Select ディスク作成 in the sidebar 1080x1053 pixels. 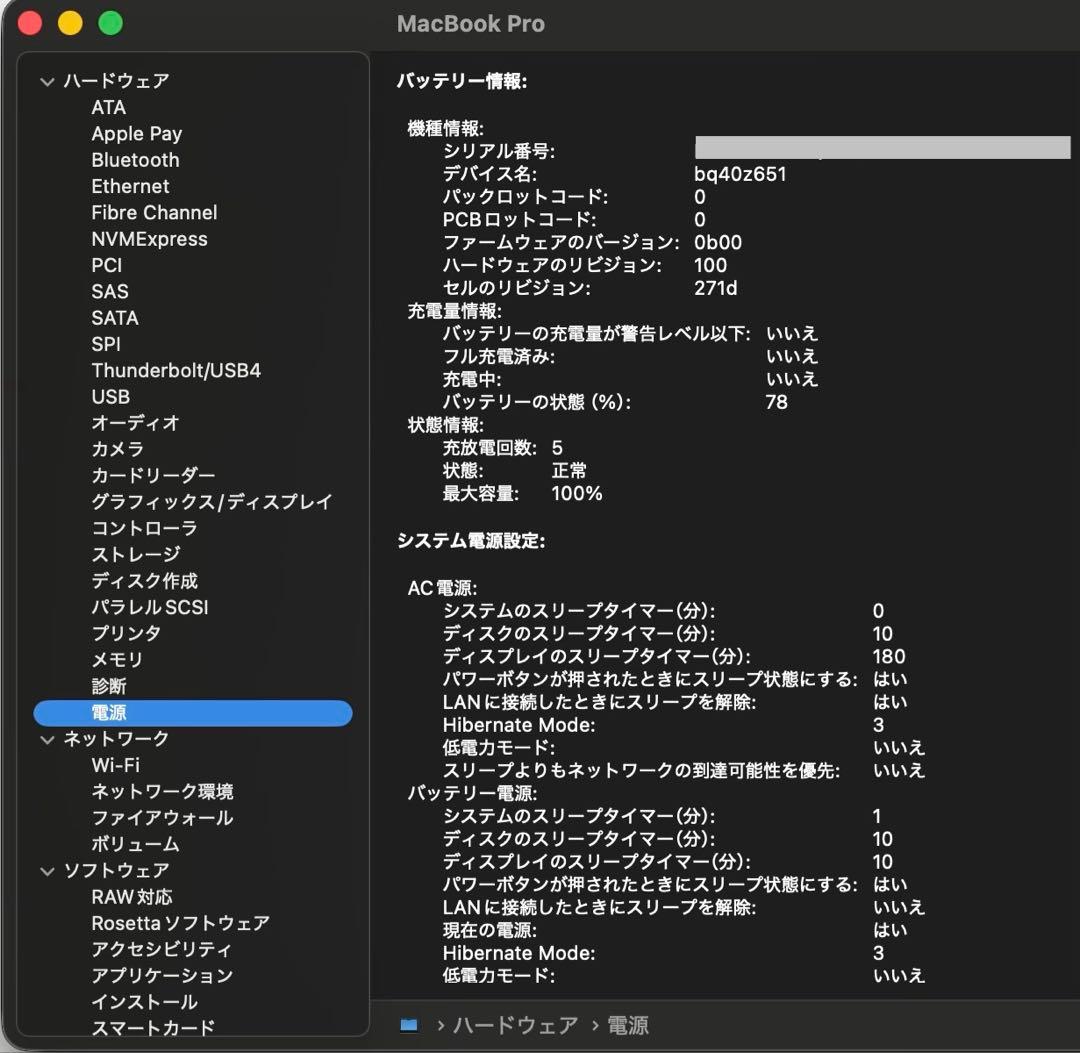coord(145,581)
